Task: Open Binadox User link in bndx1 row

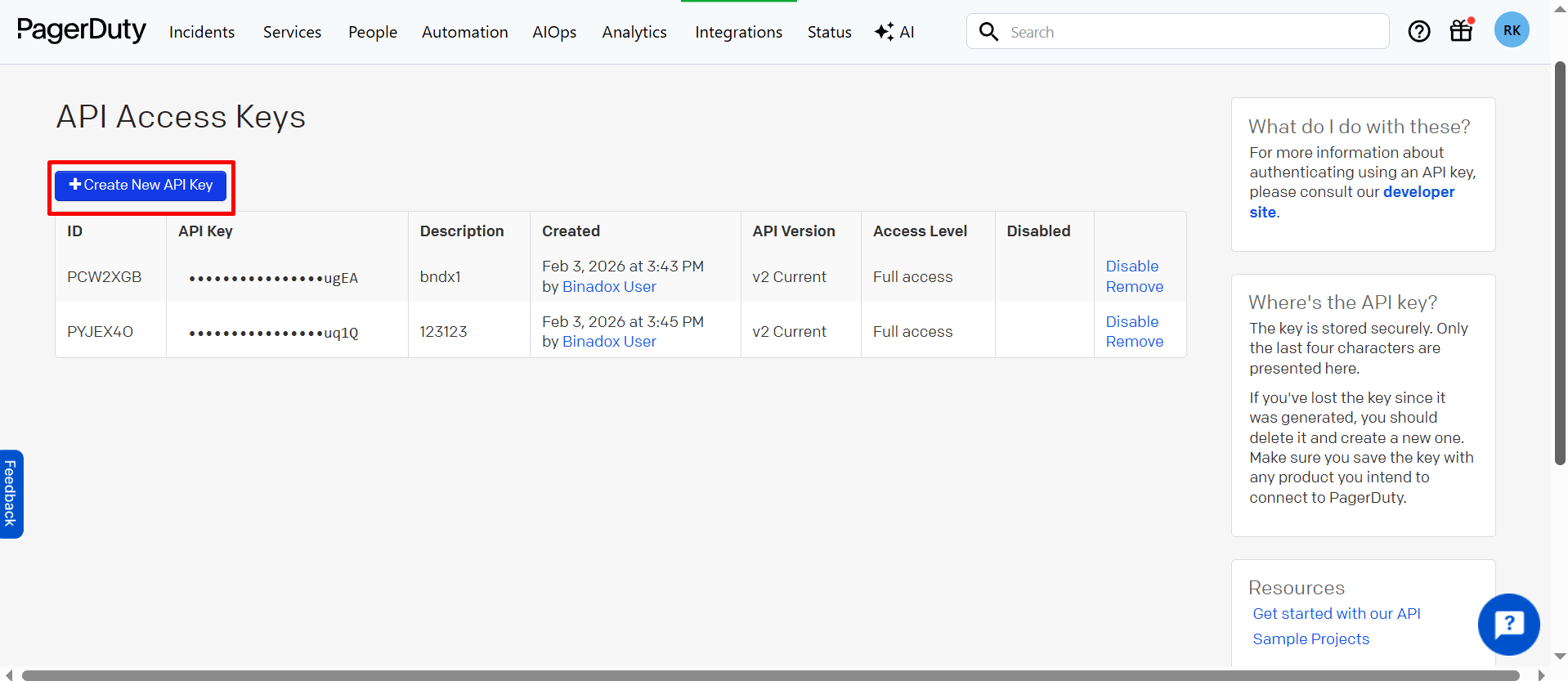Action: click(609, 287)
